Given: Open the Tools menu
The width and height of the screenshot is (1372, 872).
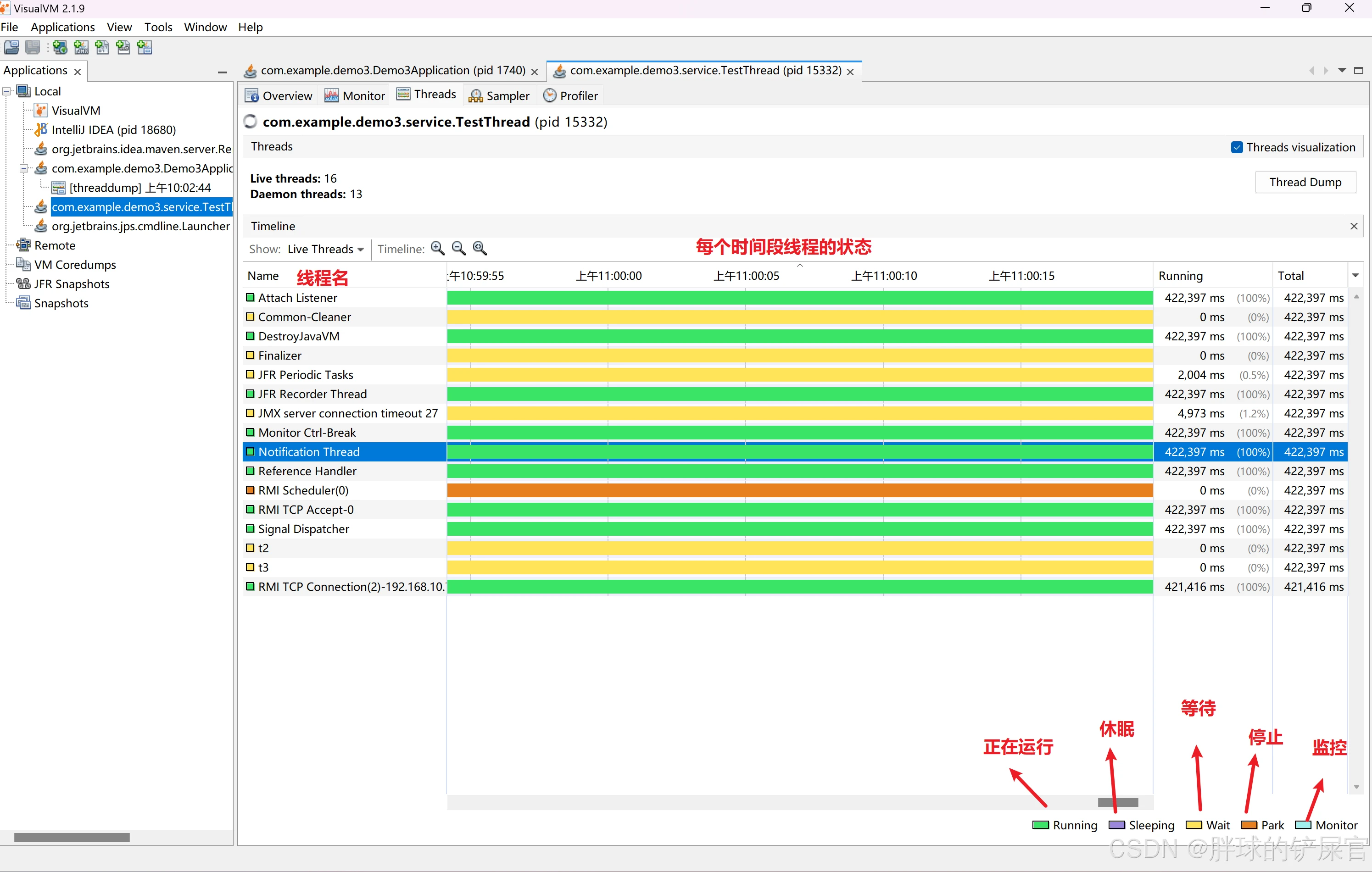Looking at the screenshot, I should click(158, 28).
